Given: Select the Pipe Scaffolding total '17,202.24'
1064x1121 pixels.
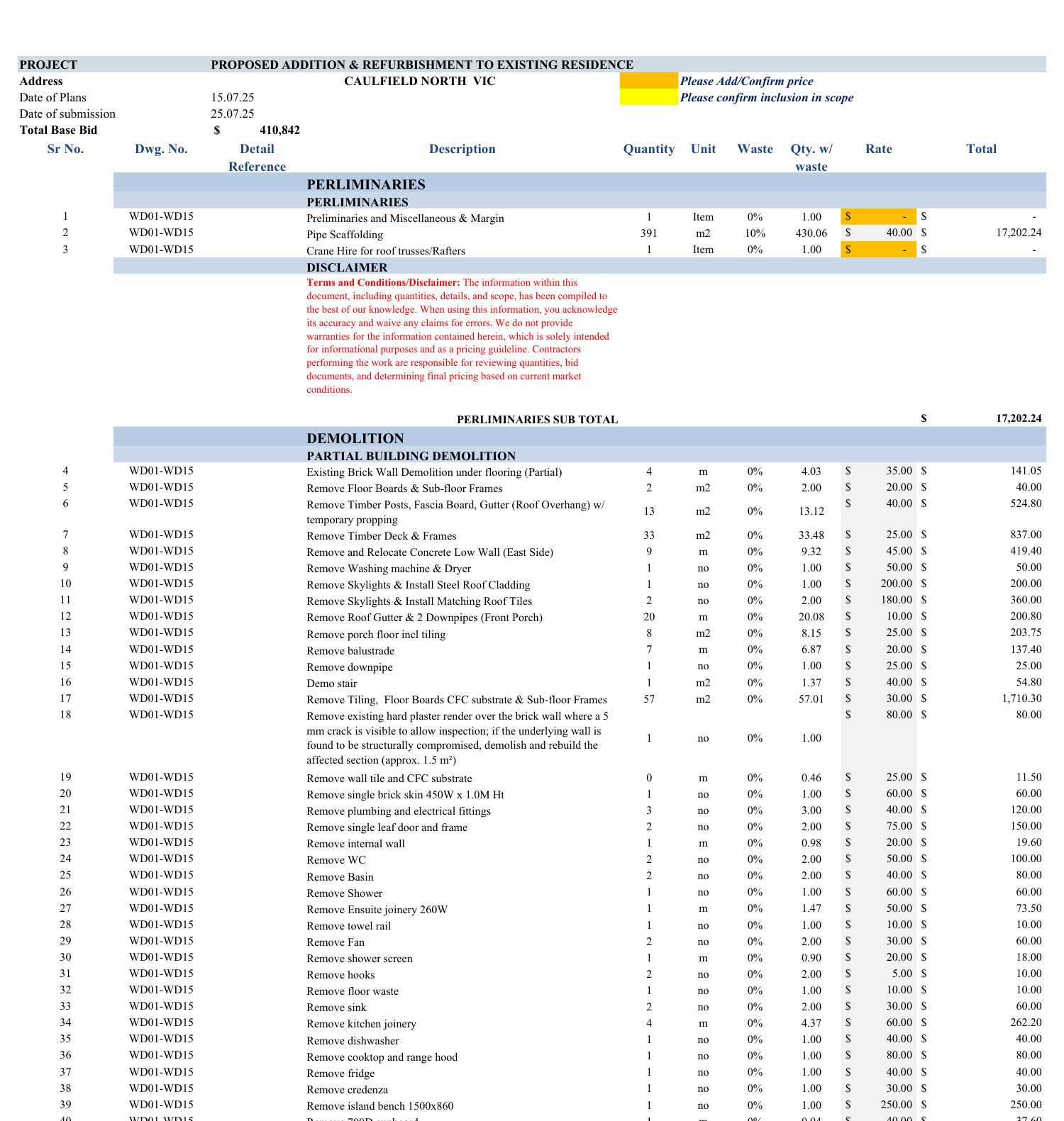Looking at the screenshot, I should coord(1019,233).
